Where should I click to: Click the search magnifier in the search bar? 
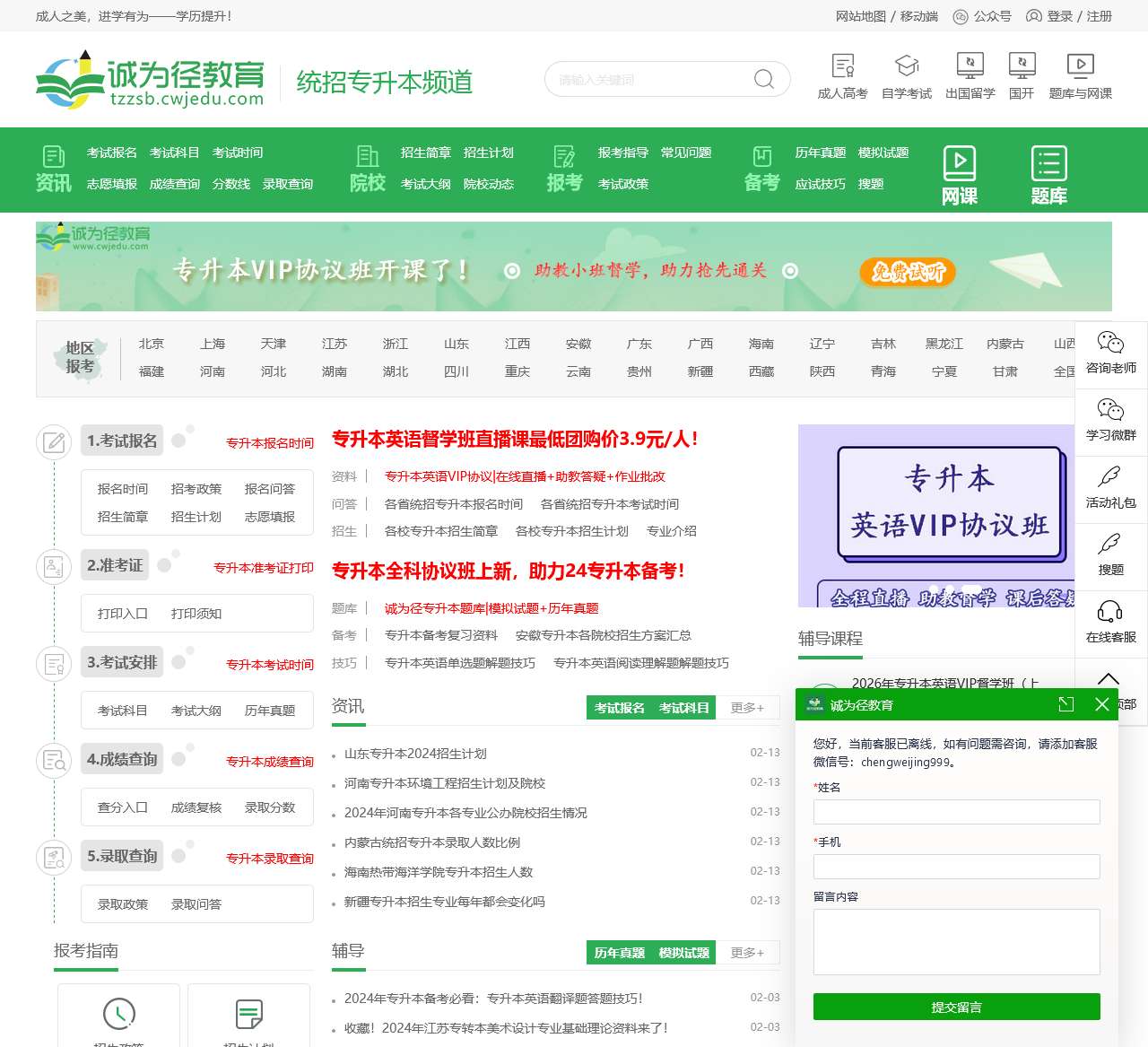click(763, 79)
